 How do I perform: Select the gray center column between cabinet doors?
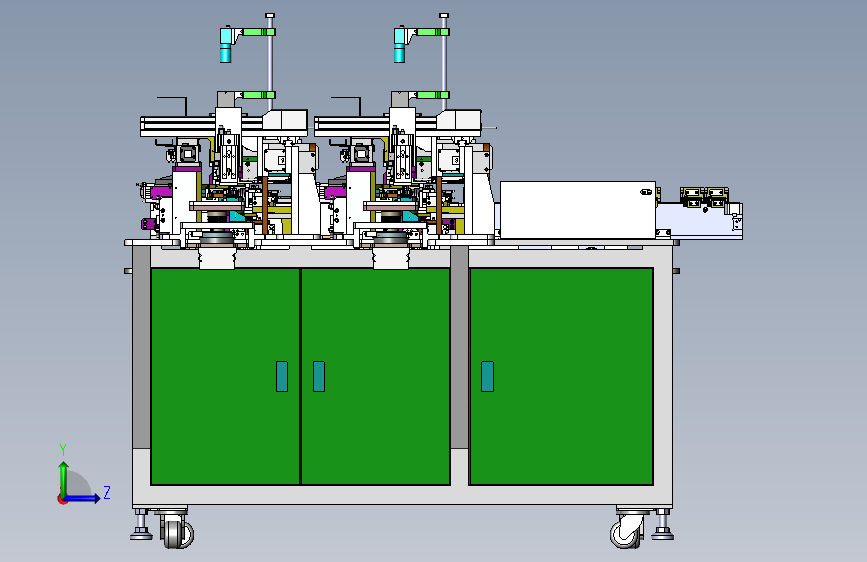[x=459, y=347]
